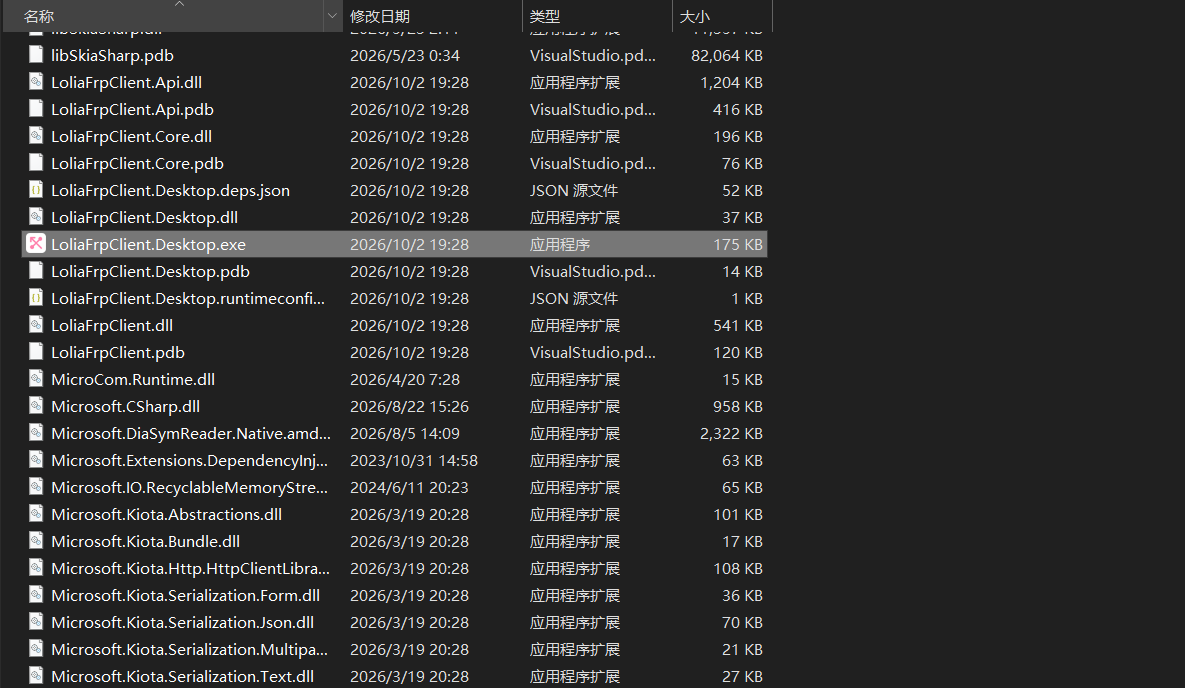Click the Microsoft.Kiota.Serialization.Text.dll file icon
This screenshot has width=1185, height=688.
[36, 676]
